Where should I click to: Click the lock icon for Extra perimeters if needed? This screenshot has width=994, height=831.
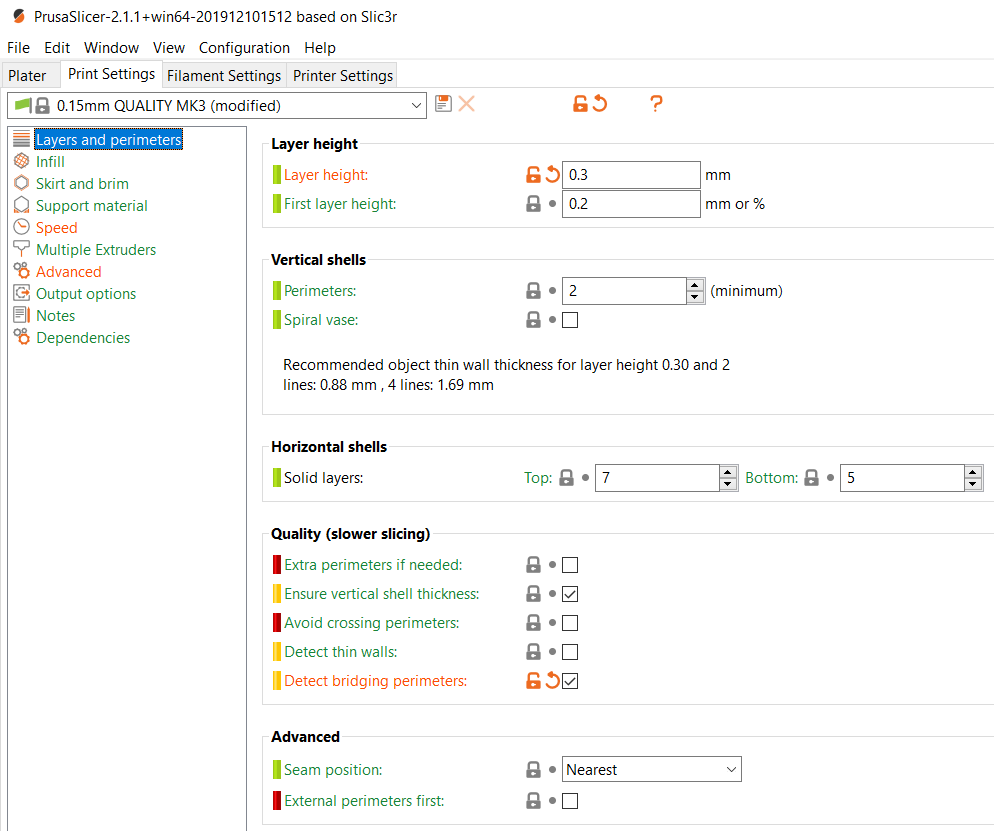tap(533, 565)
